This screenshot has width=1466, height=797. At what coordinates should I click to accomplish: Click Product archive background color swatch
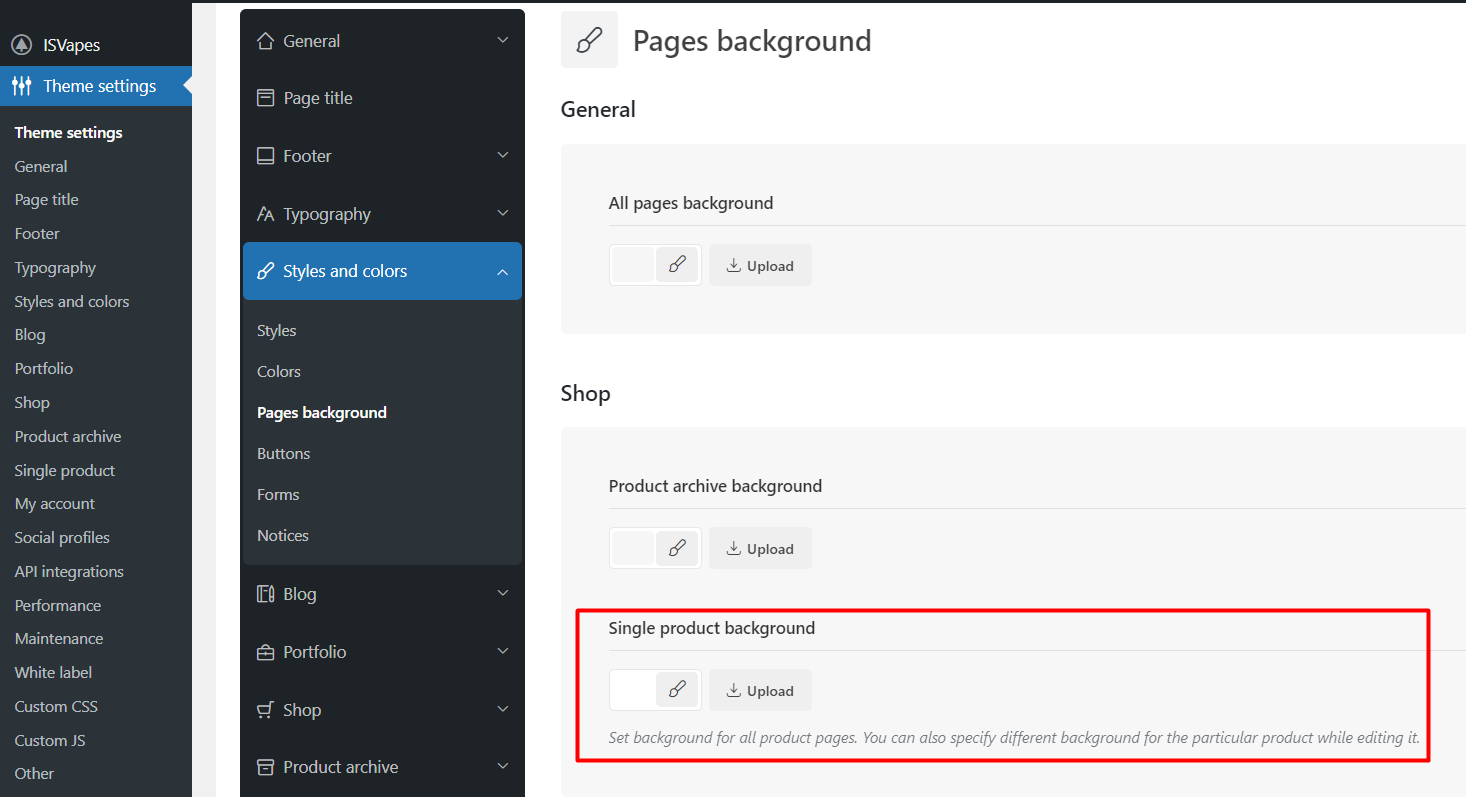coord(633,548)
